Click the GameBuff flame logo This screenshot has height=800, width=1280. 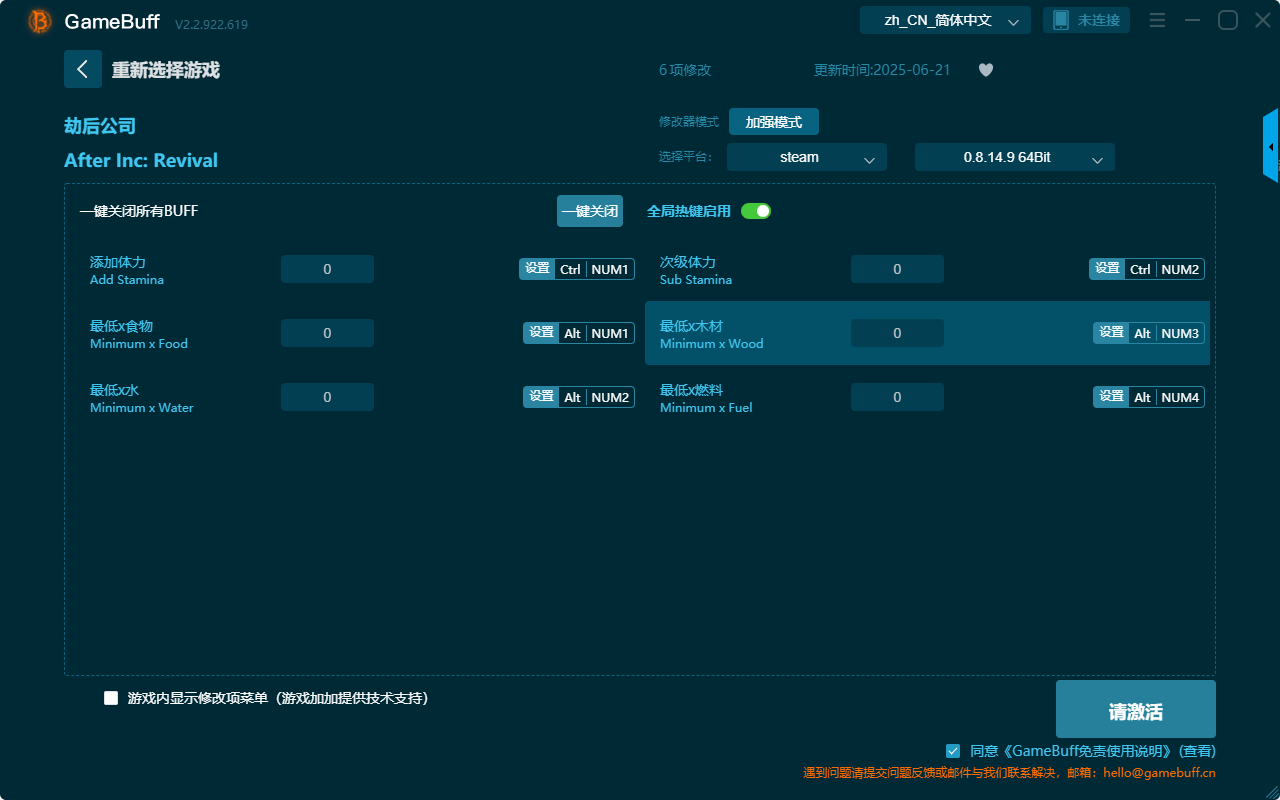tap(38, 20)
